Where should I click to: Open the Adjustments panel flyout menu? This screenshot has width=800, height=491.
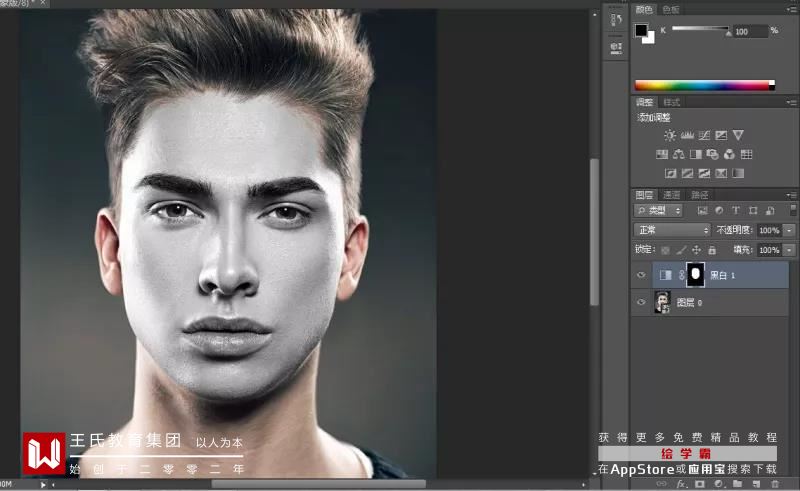point(791,102)
